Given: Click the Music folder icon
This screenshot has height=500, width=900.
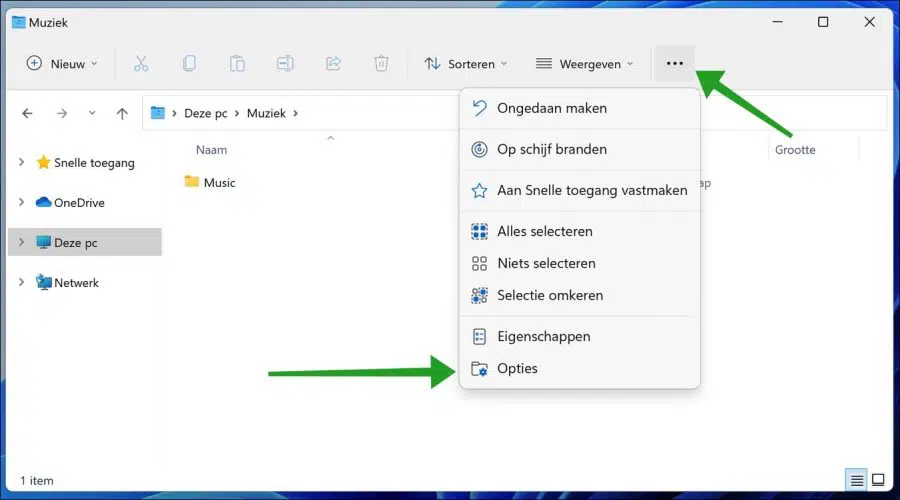Looking at the screenshot, I should tap(192, 181).
